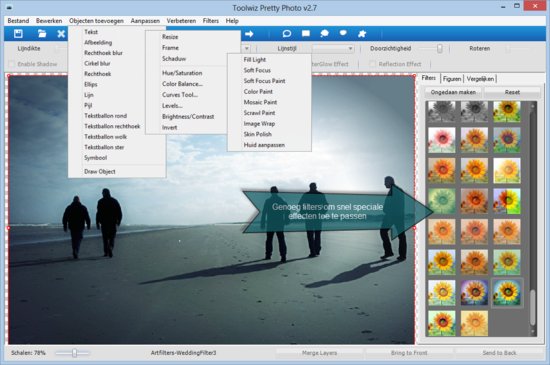
Task: Click the filter list scrollbar thumb
Action: (x=533, y=307)
